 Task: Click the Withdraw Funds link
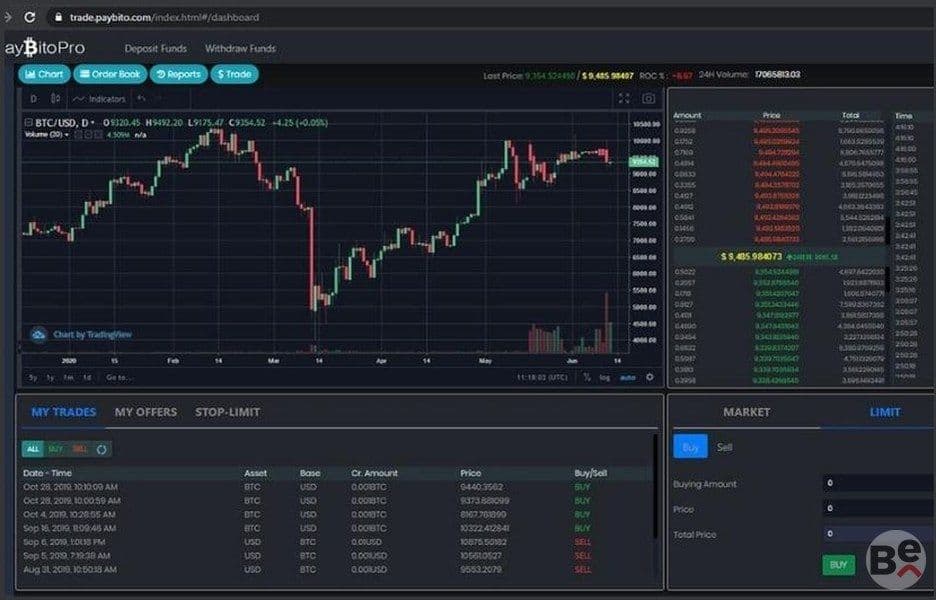click(x=240, y=48)
